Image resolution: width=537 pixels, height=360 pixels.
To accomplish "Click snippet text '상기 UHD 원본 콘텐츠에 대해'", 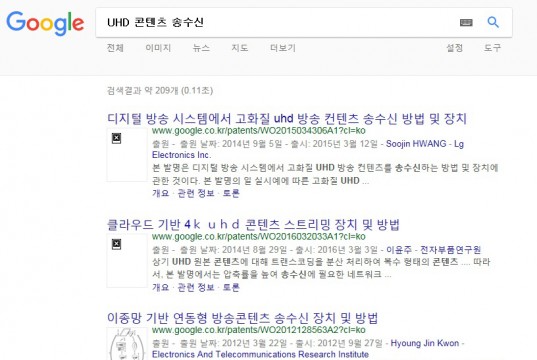I will (211, 262).
